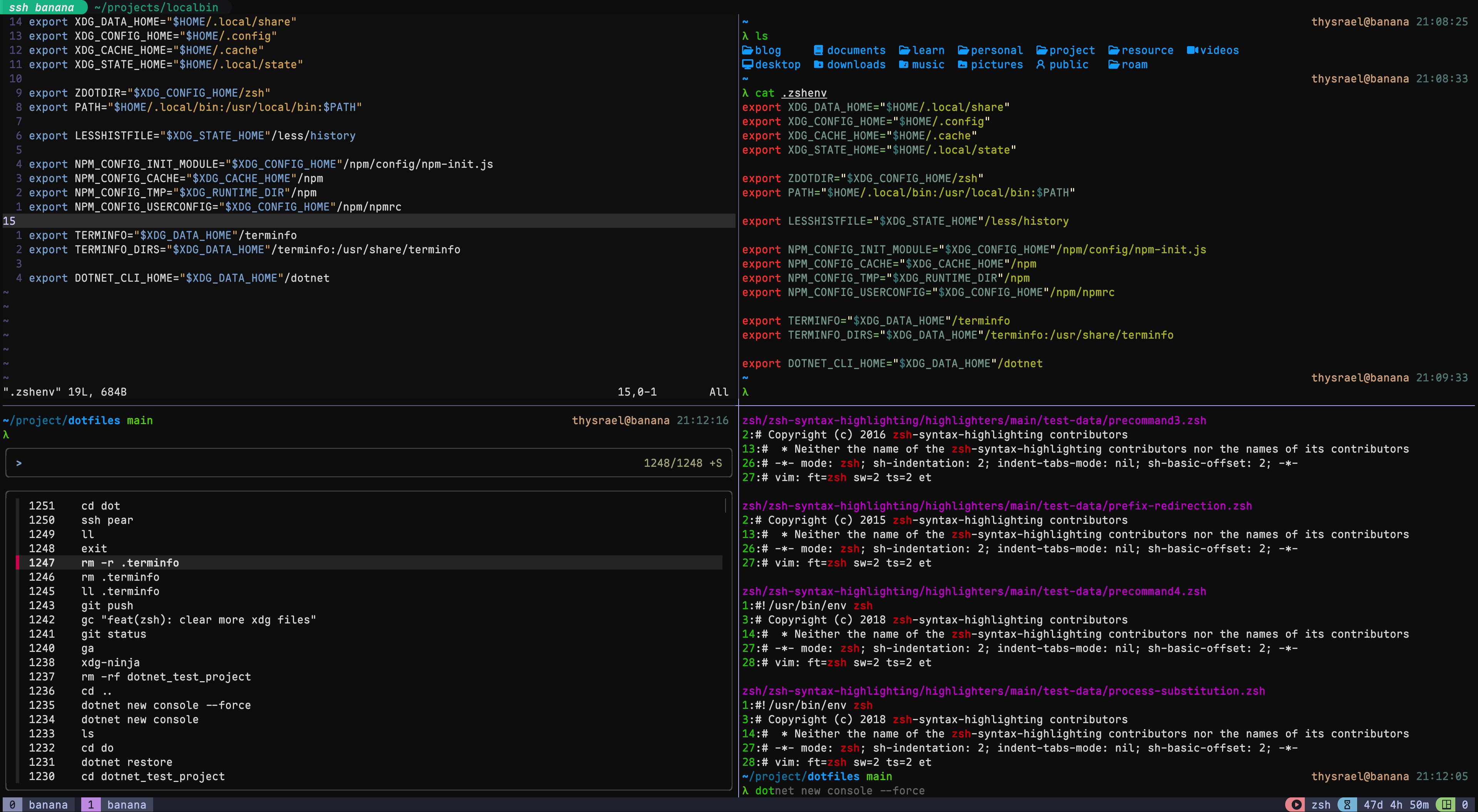Click the fzf list scrollbar indicator
Screen dimensions: 1478x812
(725, 506)
